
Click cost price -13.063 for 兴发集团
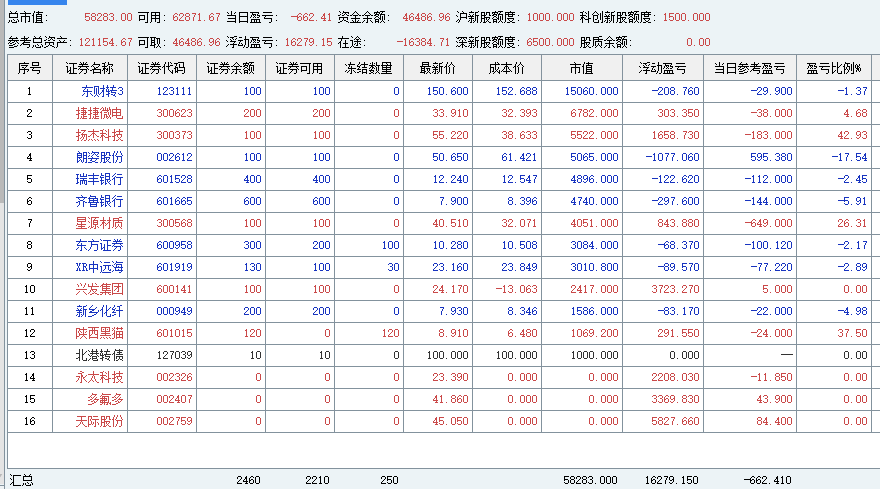click(x=516, y=289)
